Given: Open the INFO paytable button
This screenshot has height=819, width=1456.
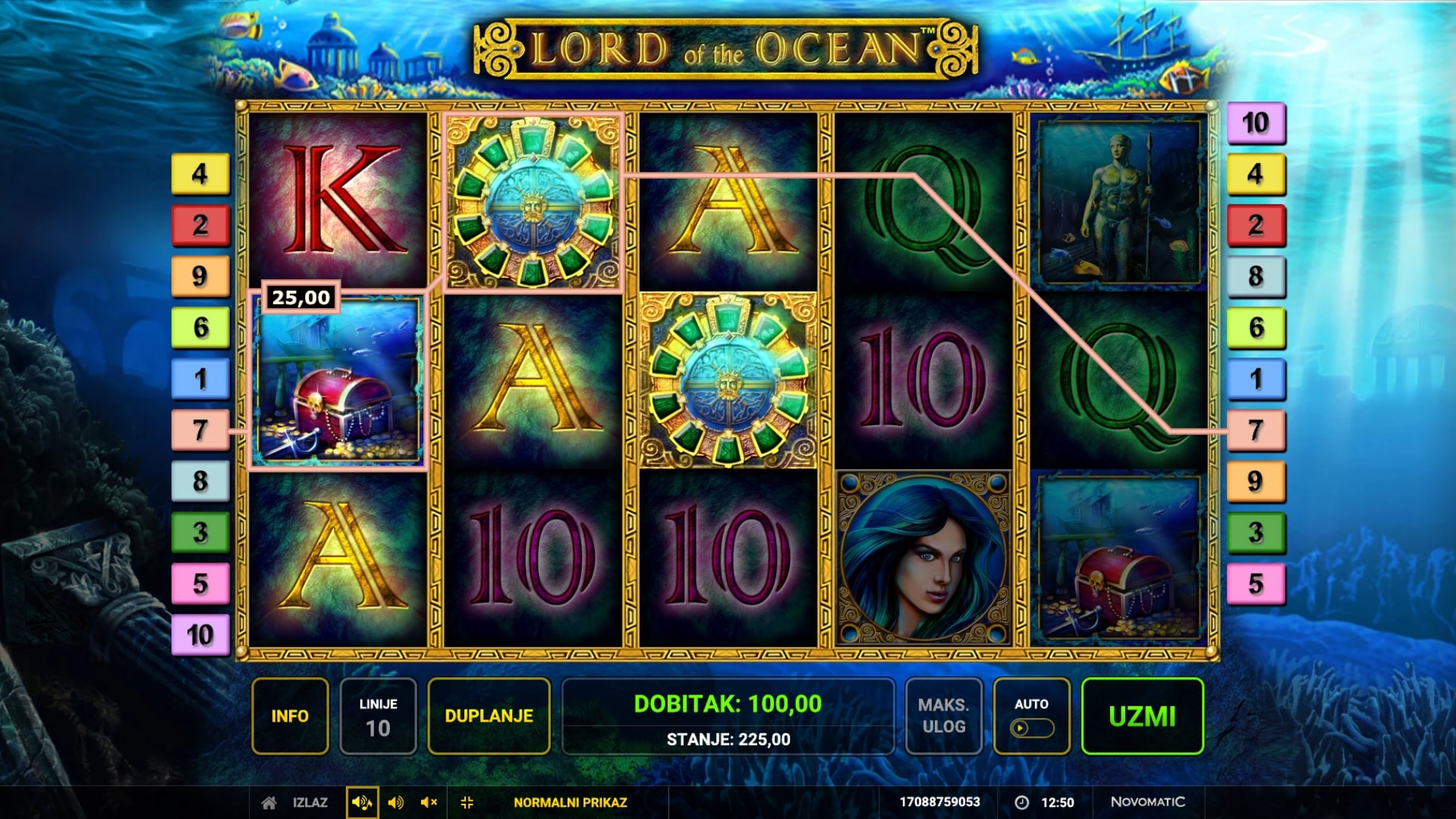Looking at the screenshot, I should 290,716.
